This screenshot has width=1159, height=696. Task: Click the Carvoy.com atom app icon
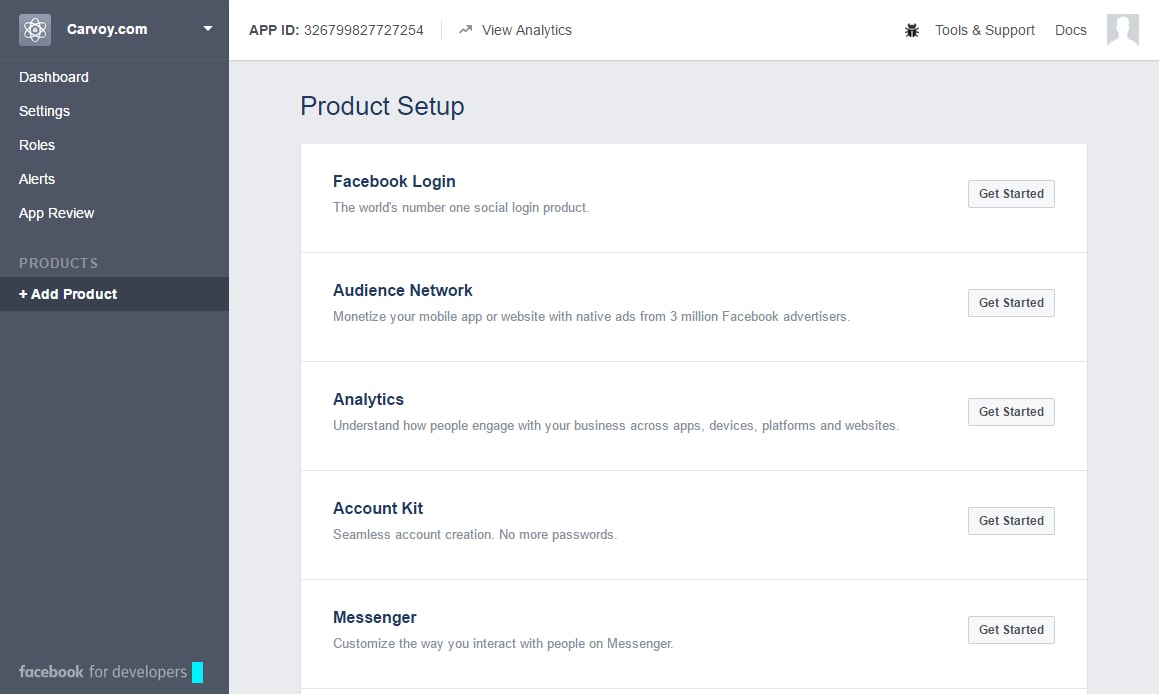click(35, 30)
